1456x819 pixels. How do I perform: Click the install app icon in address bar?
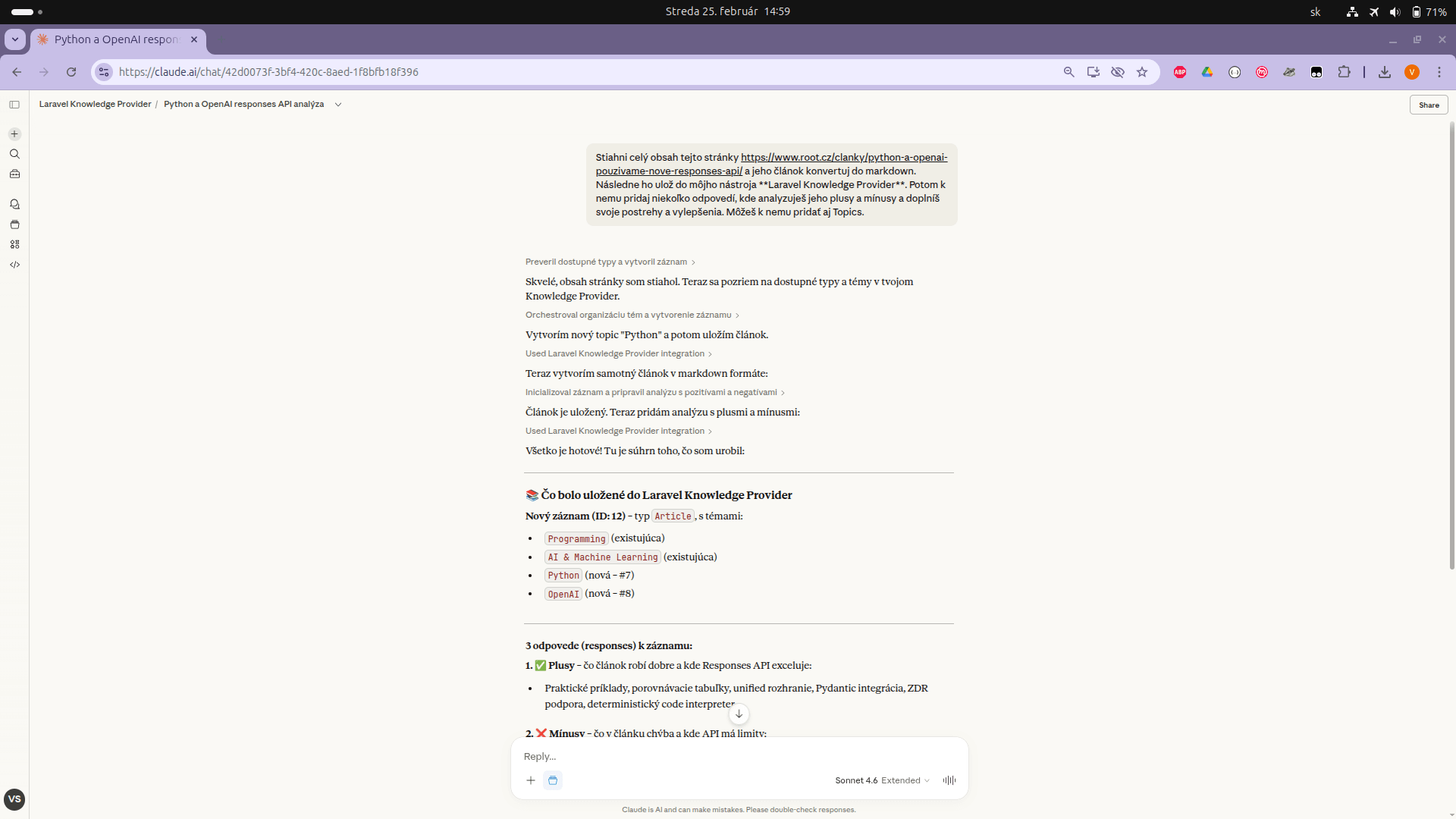(x=1093, y=72)
